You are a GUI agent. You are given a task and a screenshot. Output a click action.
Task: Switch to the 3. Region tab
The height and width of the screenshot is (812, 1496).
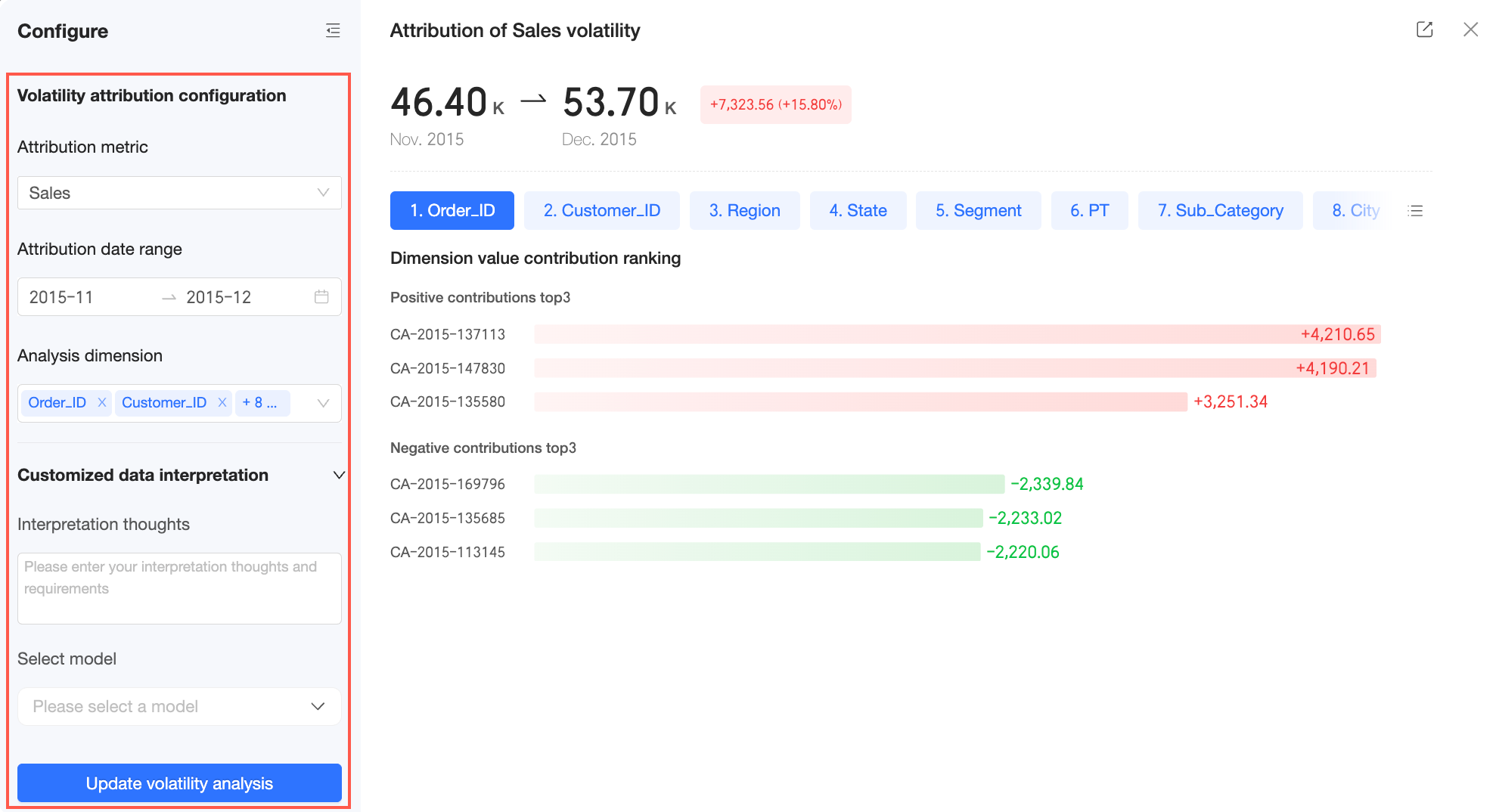[x=744, y=210]
